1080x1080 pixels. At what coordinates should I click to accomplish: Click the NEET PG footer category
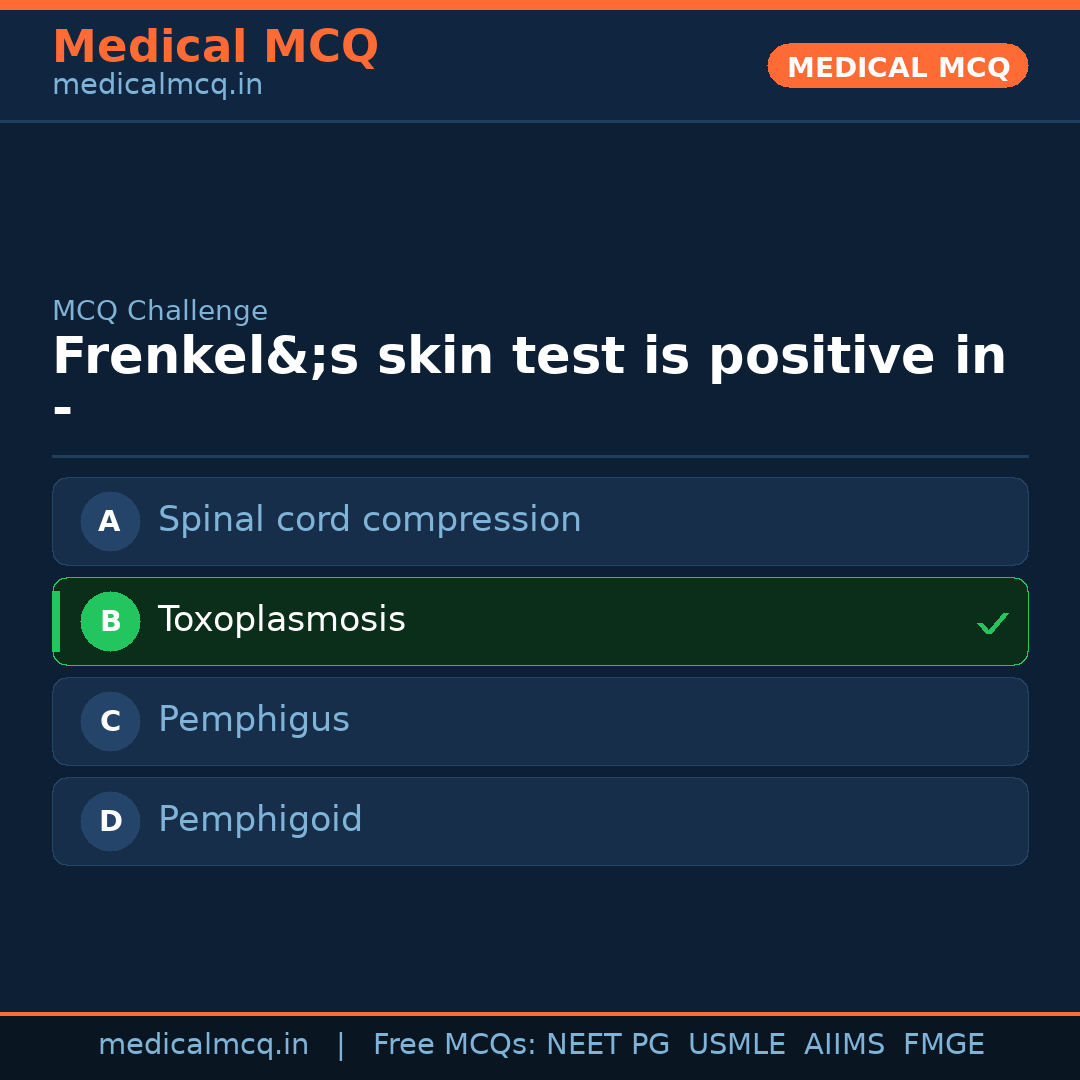pos(608,1044)
